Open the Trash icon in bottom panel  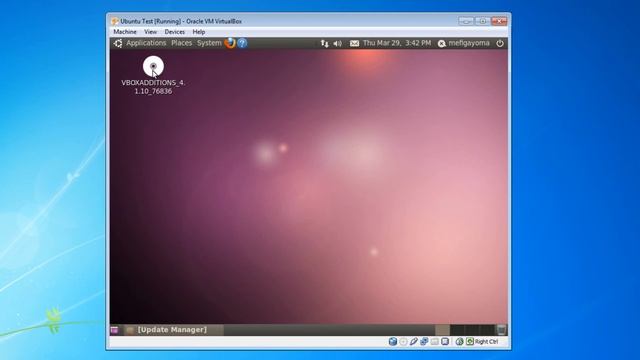pyautogui.click(x=501, y=330)
